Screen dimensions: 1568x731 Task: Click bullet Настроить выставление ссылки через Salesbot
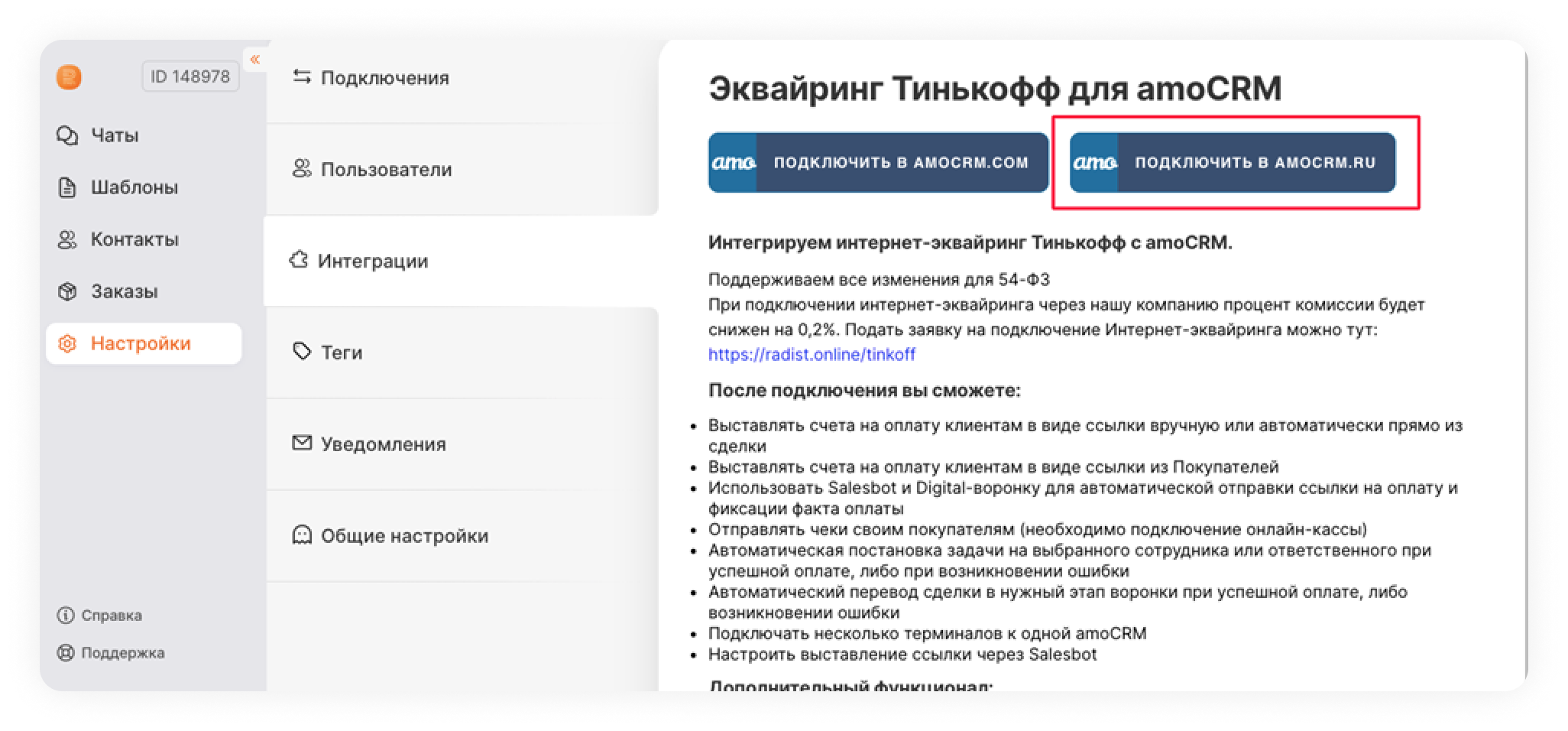[x=902, y=655]
